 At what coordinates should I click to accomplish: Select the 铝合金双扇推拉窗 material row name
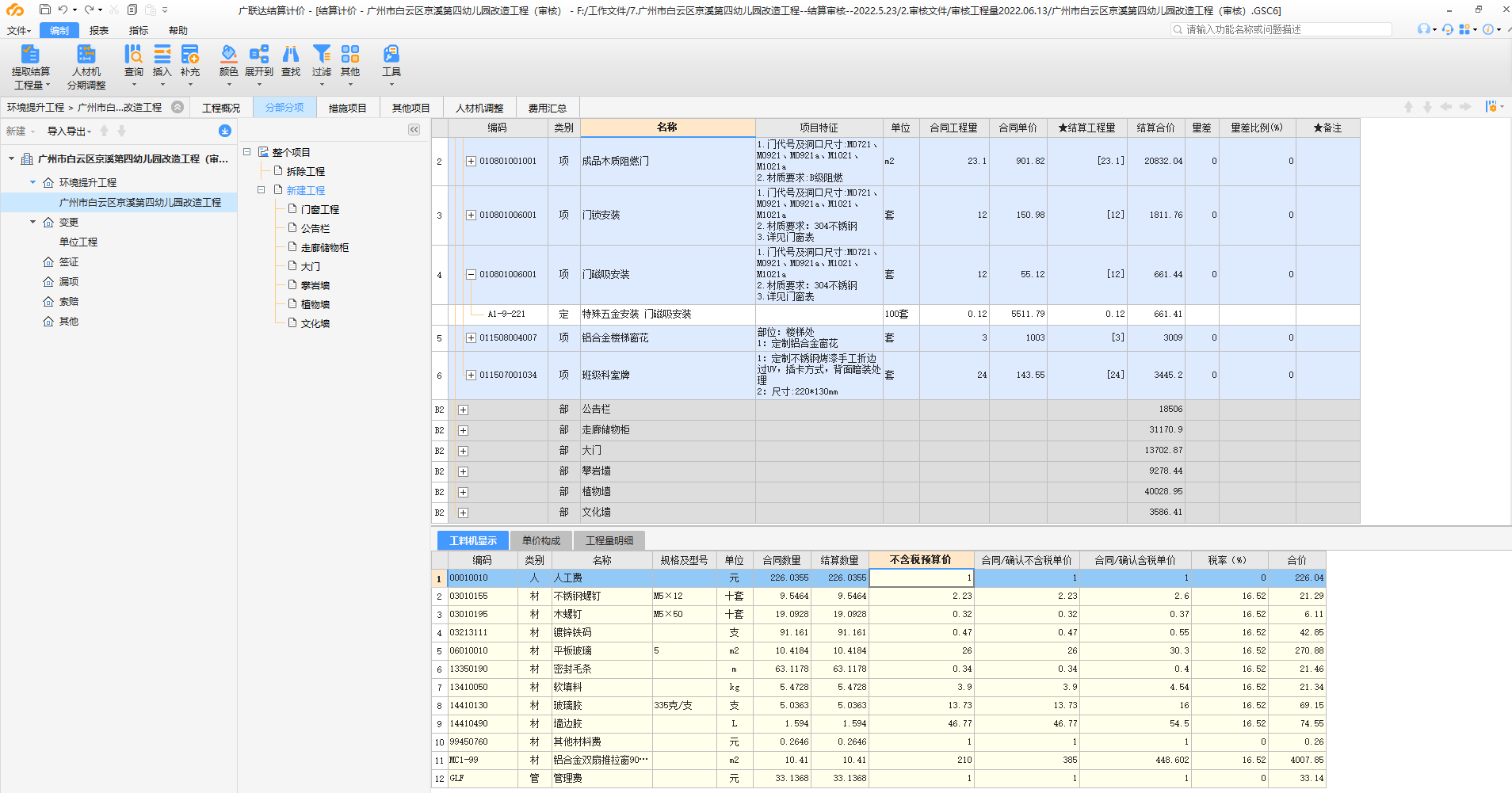(601, 760)
